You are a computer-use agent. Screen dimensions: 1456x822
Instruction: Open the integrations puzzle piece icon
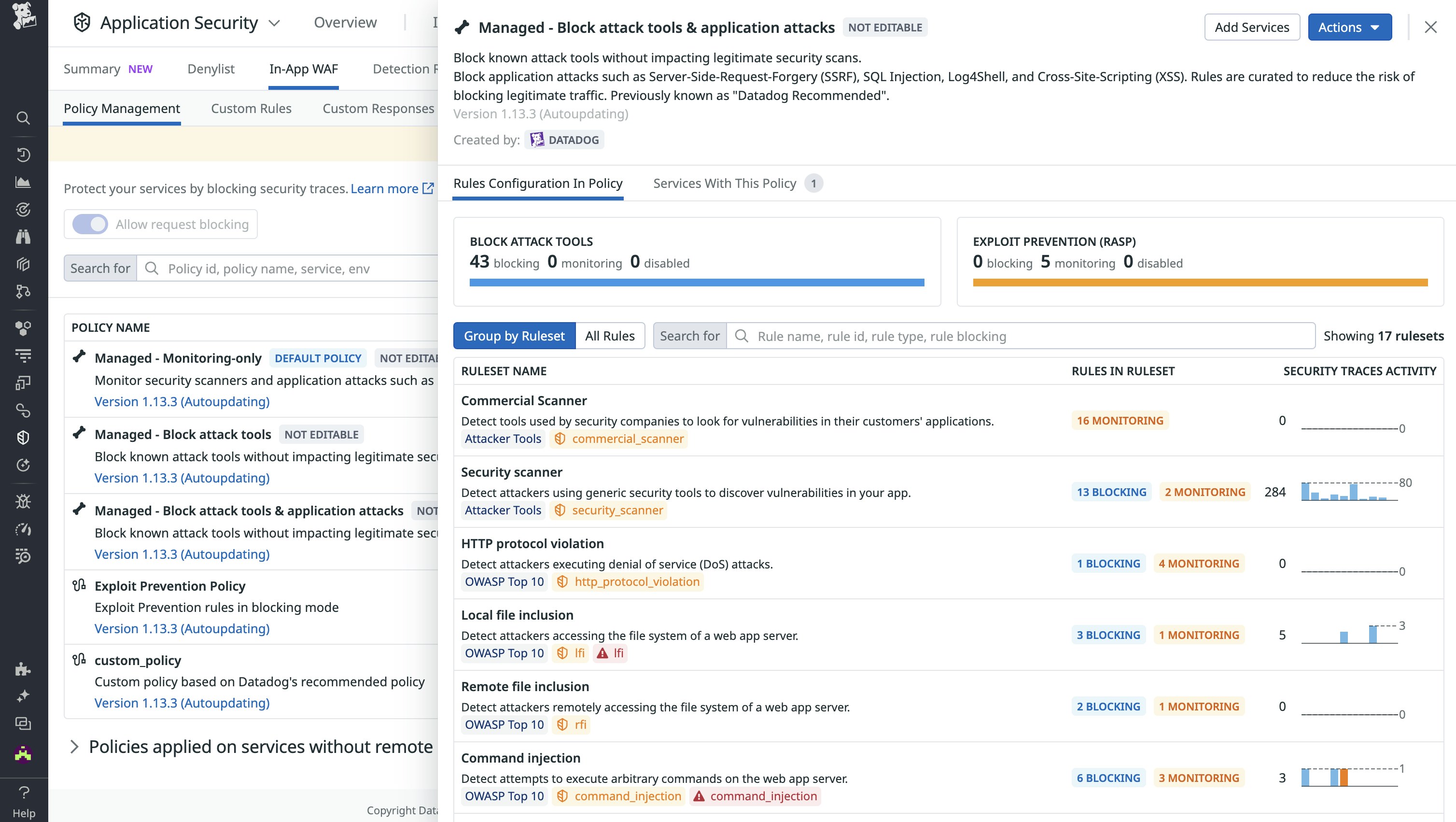[23, 669]
